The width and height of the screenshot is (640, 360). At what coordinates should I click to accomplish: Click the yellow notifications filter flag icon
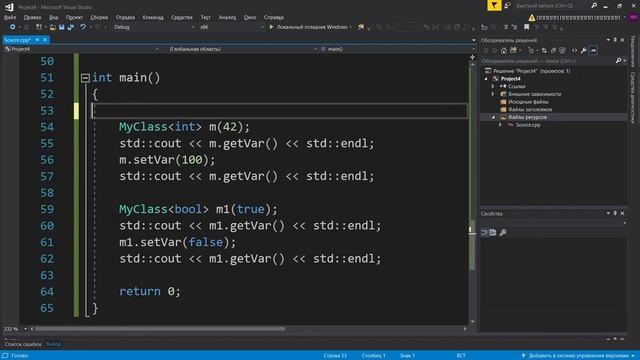(x=494, y=5)
